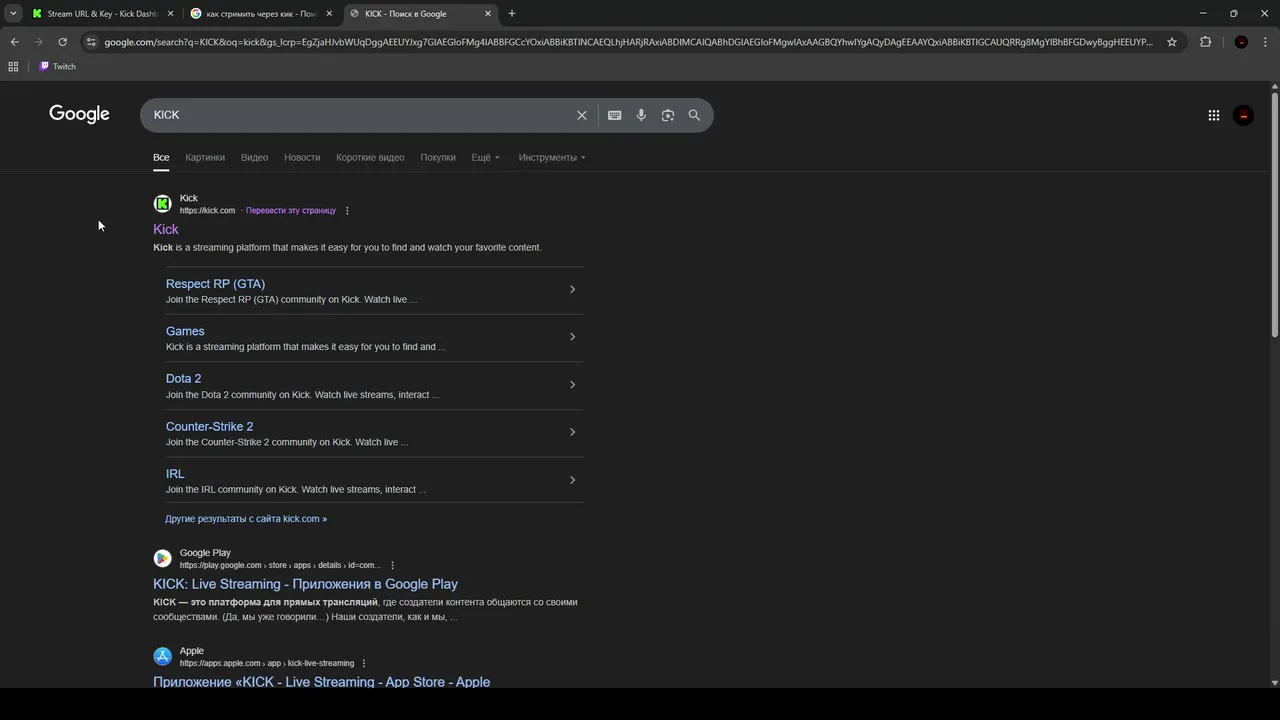Click the browser address bar URL
The image size is (1280, 720).
[628, 42]
